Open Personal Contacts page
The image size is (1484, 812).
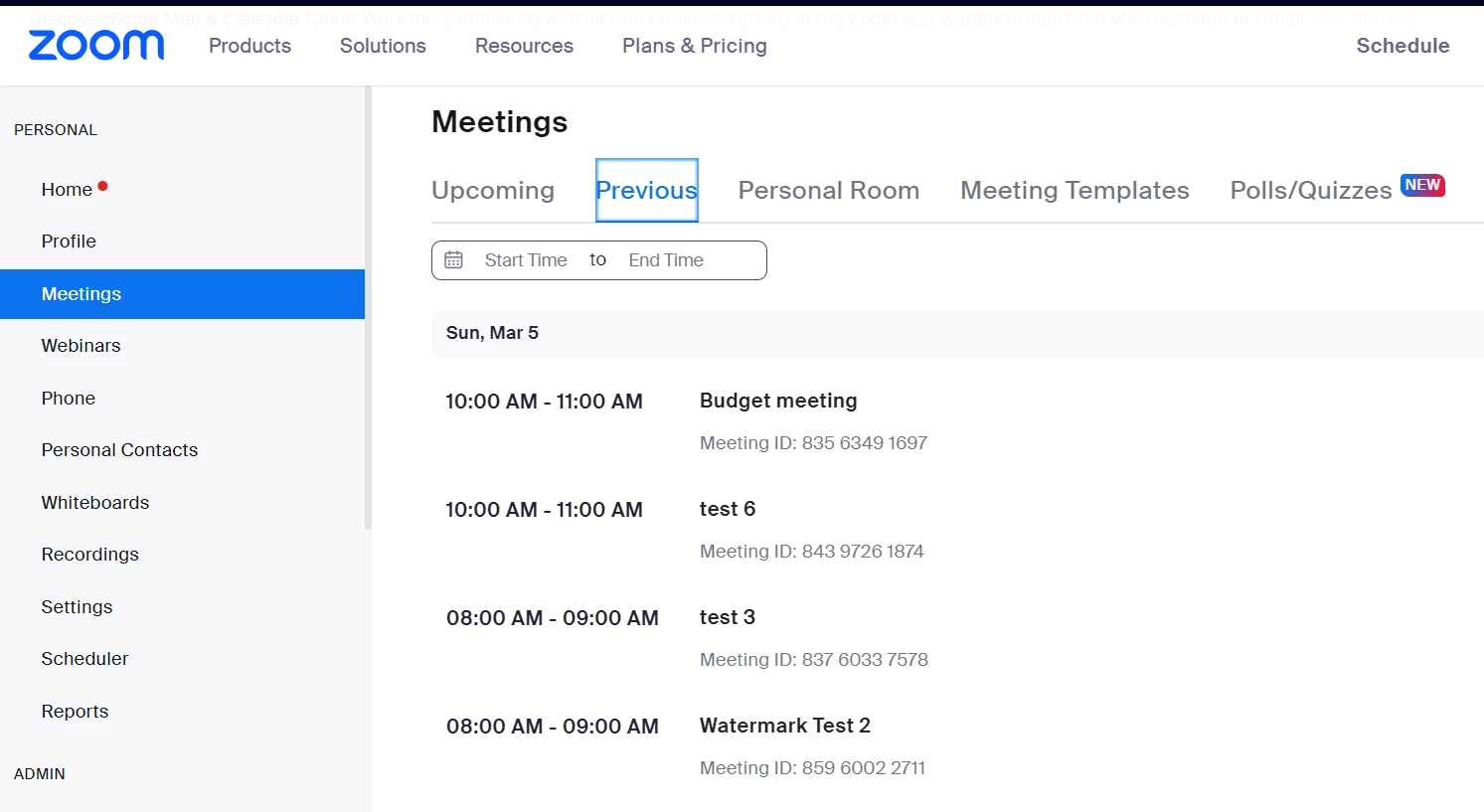119,450
